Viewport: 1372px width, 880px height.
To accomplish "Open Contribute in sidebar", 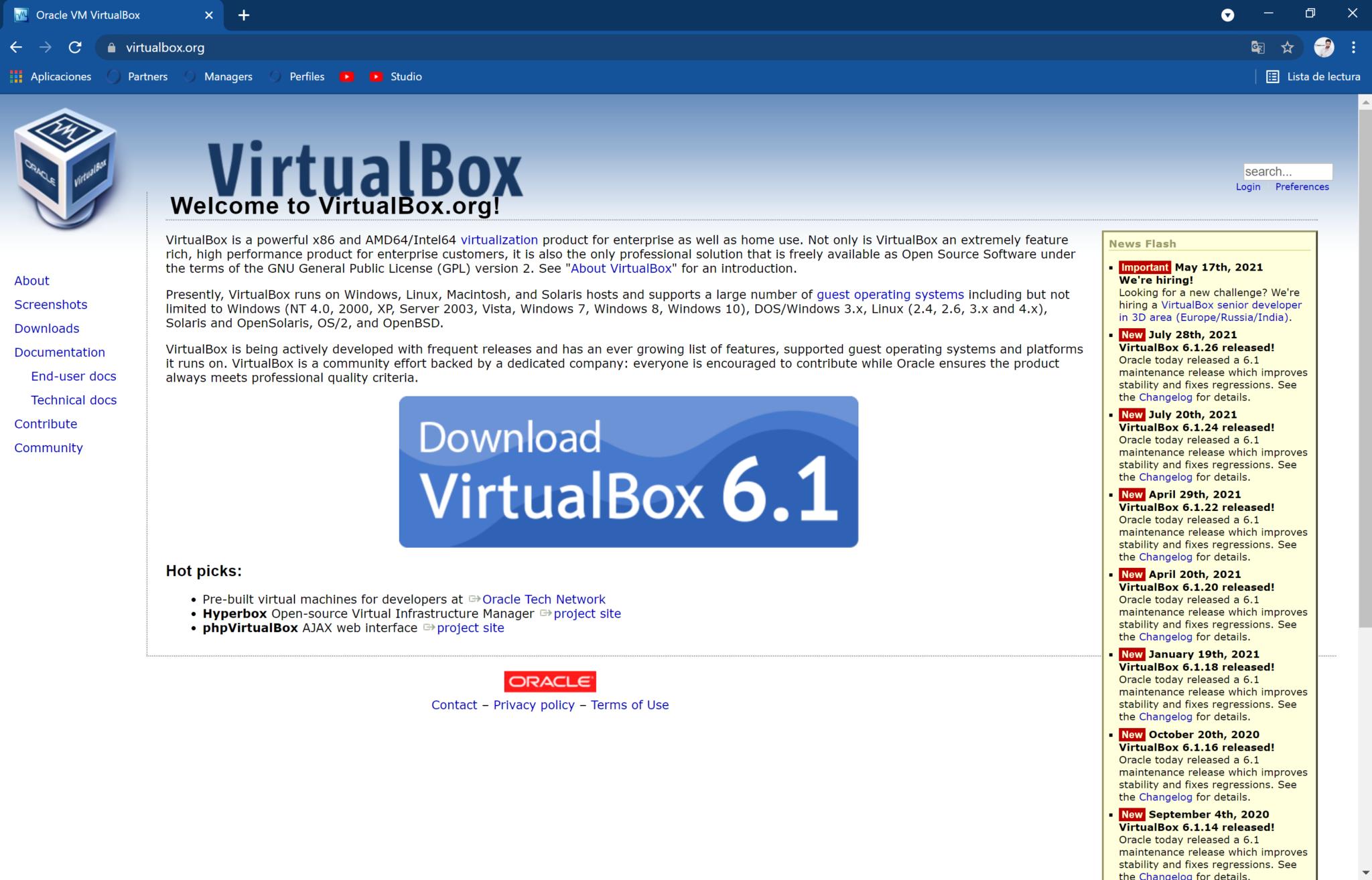I will (46, 424).
